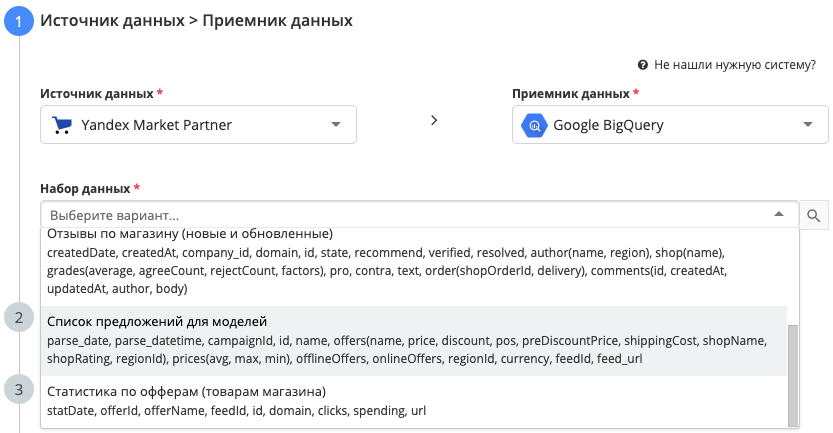Image resolution: width=833 pixels, height=433 pixels.
Task: Click the Yandex Market shopping cart icon
Action: pyautogui.click(x=62, y=125)
